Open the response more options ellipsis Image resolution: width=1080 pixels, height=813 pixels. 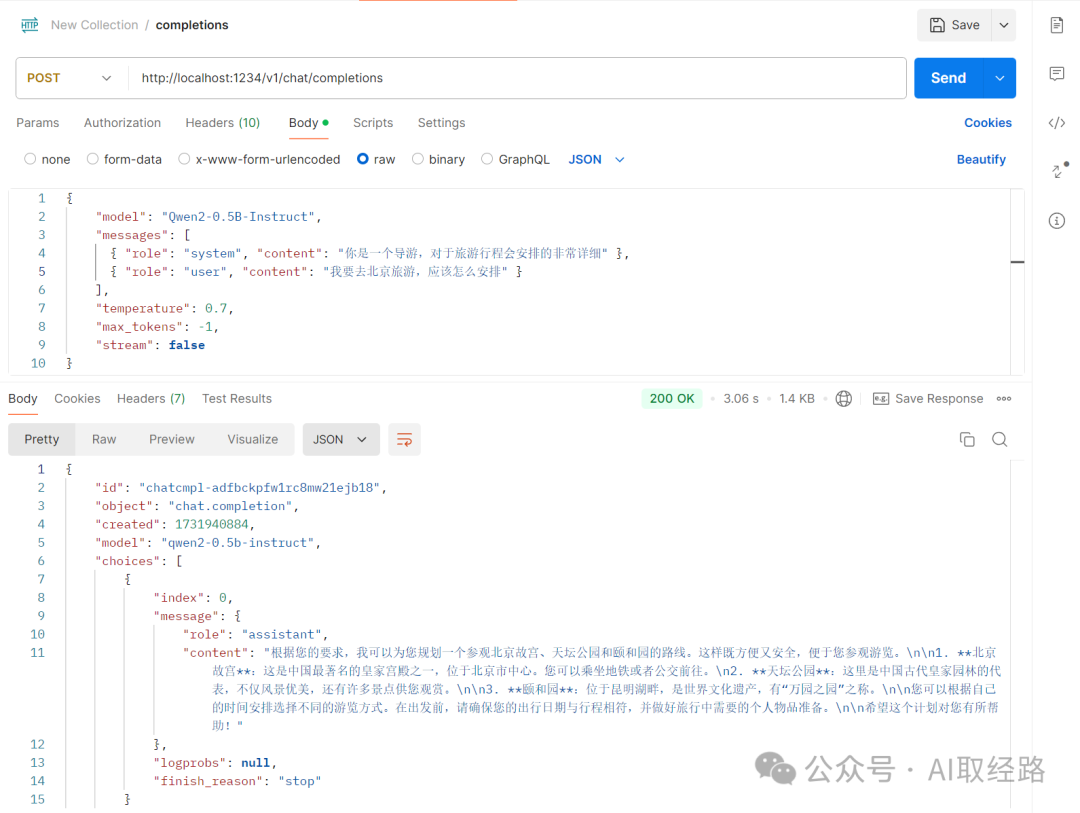pos(1004,399)
